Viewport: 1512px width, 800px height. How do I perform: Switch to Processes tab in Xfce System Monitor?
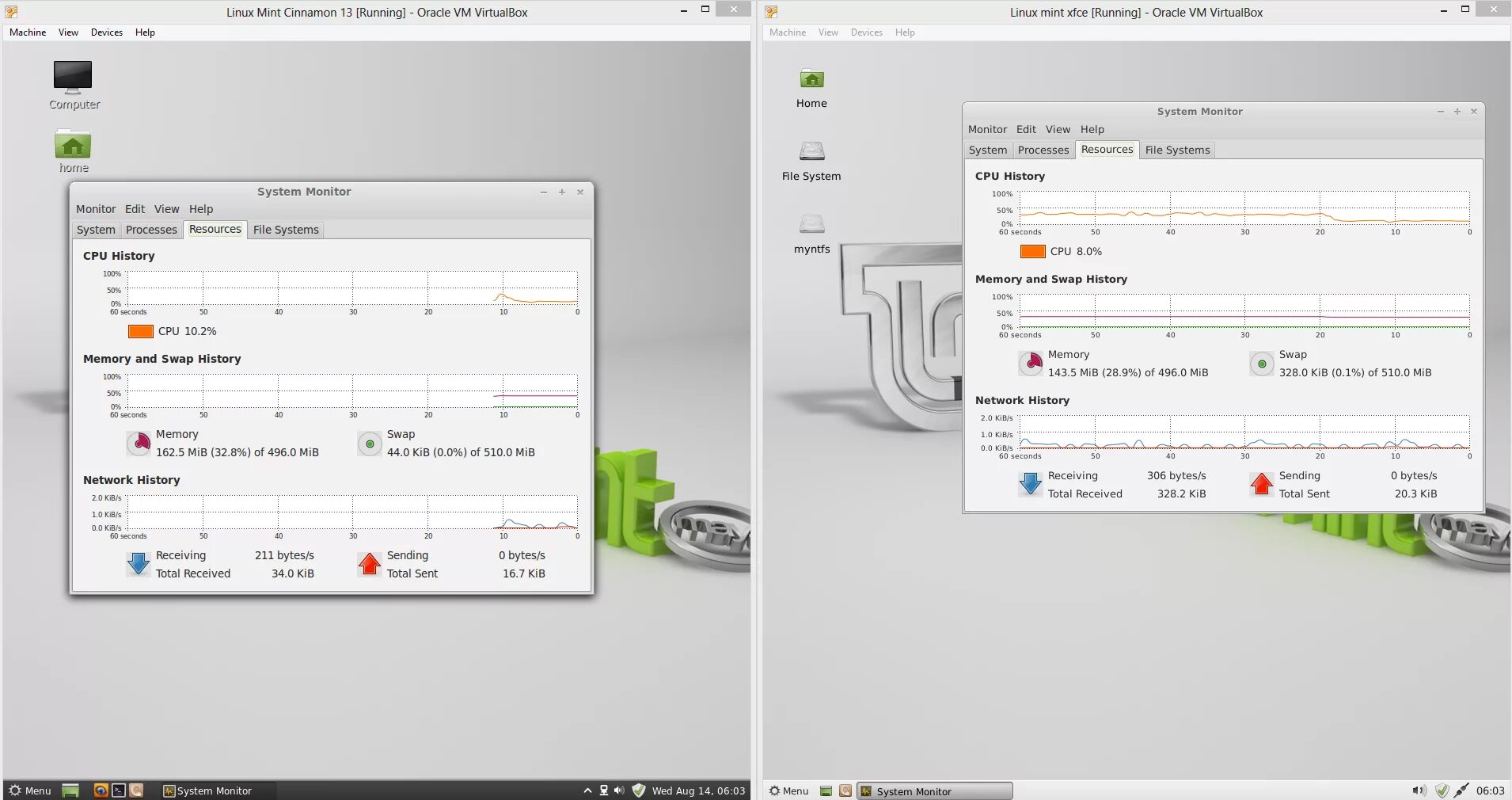pos(1043,150)
